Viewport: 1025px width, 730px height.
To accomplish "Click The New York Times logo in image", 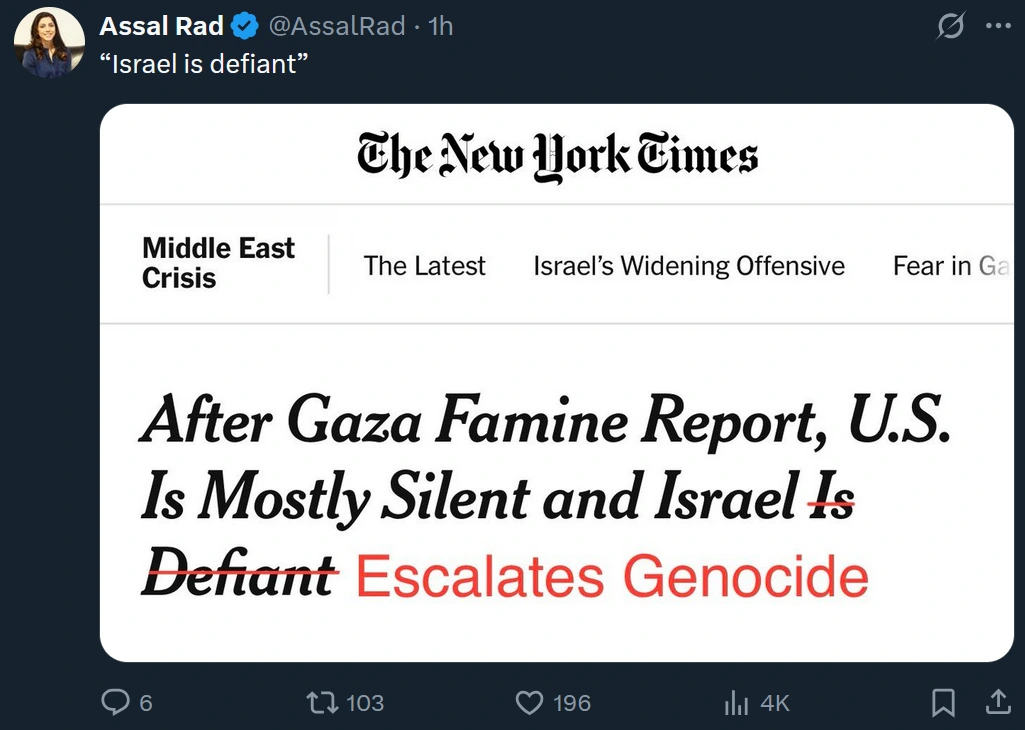I will [x=557, y=157].
